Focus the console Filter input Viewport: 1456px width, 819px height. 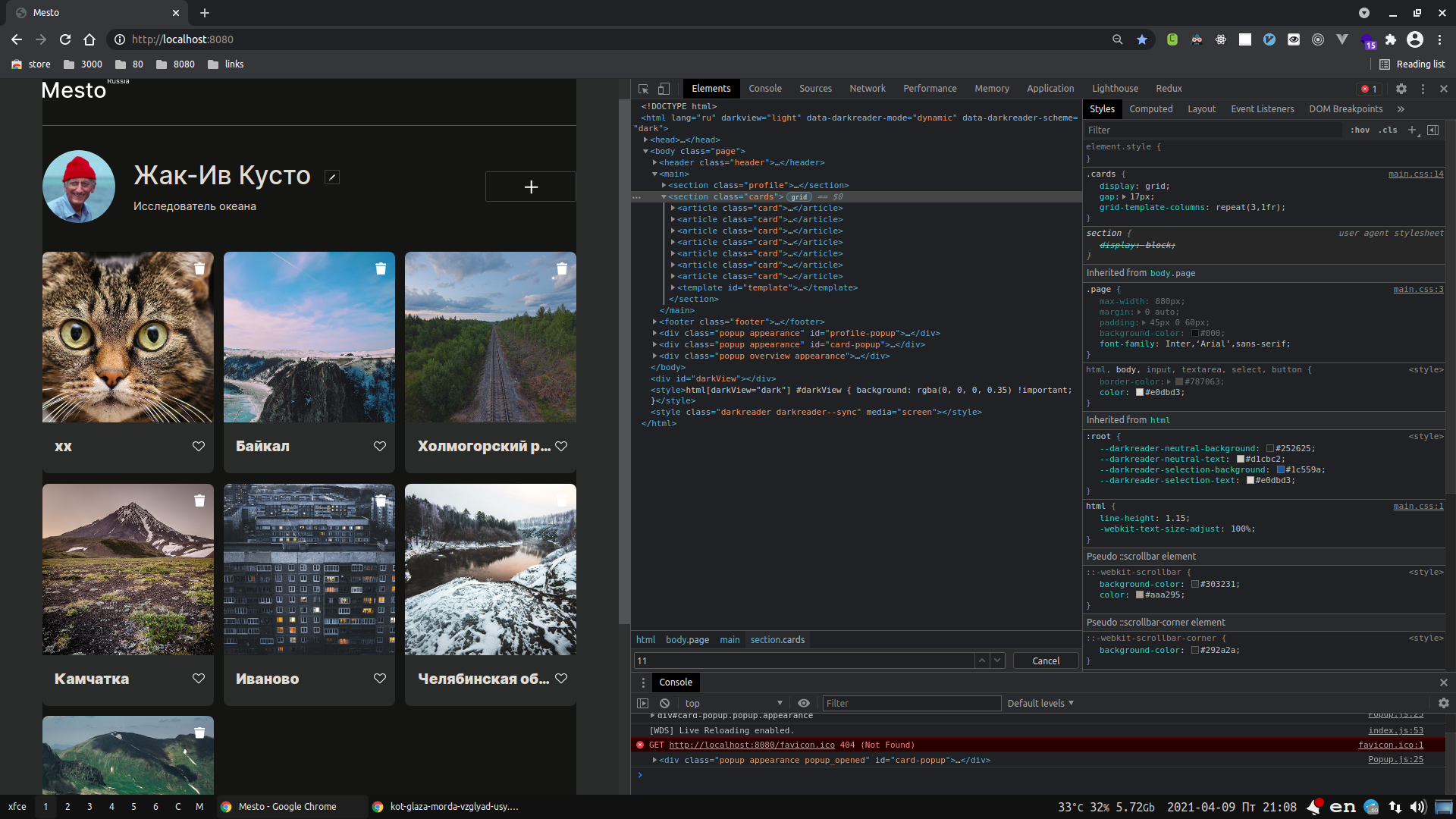[912, 703]
